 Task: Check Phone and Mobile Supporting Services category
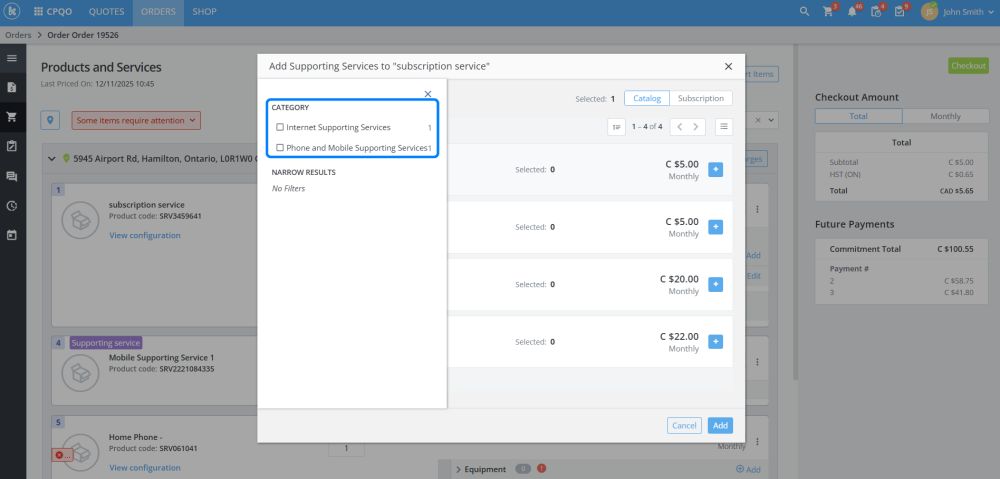pyautogui.click(x=280, y=148)
